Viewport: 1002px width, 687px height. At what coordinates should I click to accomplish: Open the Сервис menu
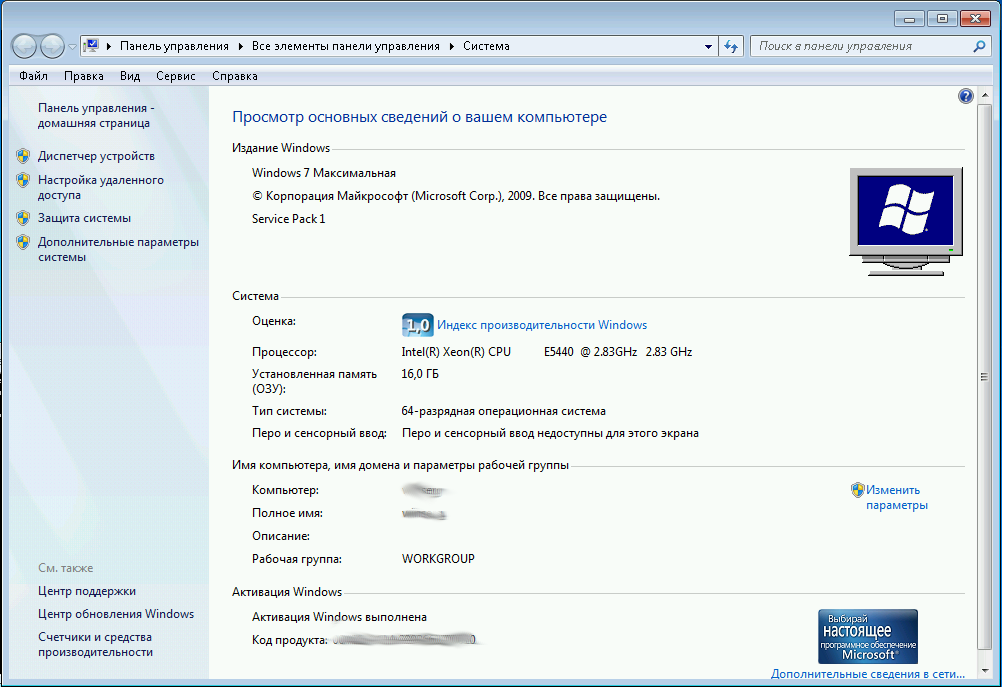(176, 76)
